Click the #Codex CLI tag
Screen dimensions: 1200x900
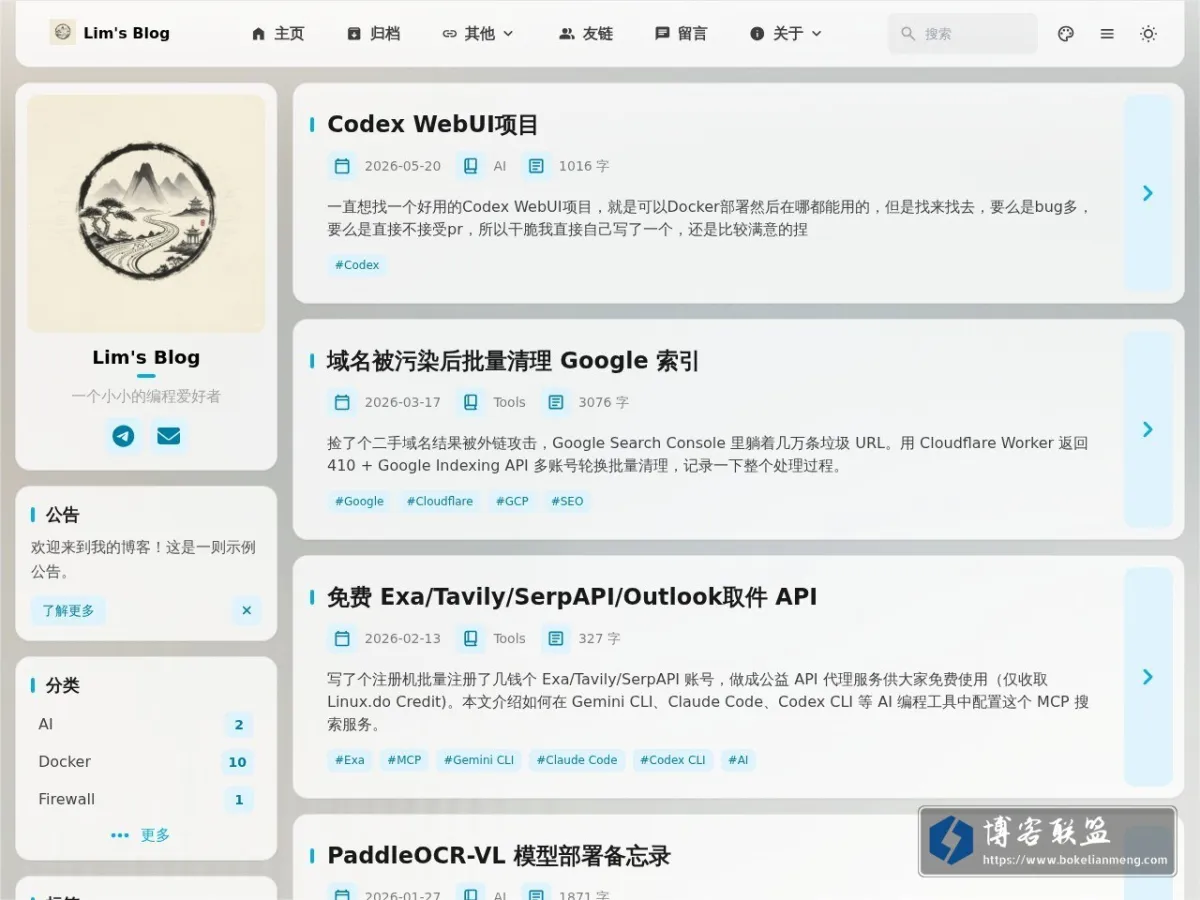coord(673,760)
